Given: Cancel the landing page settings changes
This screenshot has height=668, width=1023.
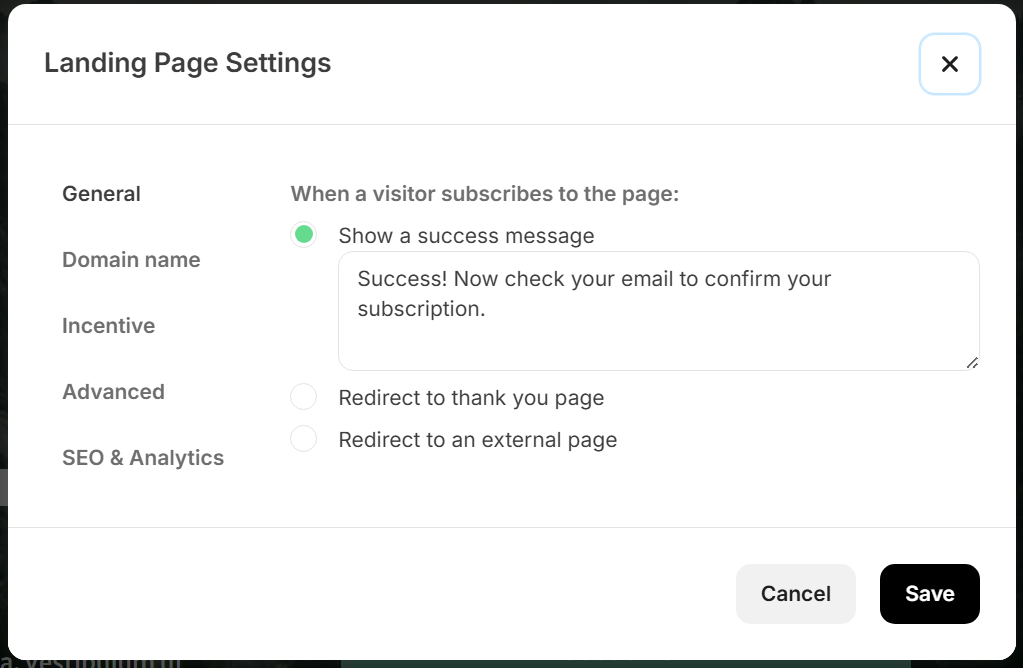Looking at the screenshot, I should [795, 594].
